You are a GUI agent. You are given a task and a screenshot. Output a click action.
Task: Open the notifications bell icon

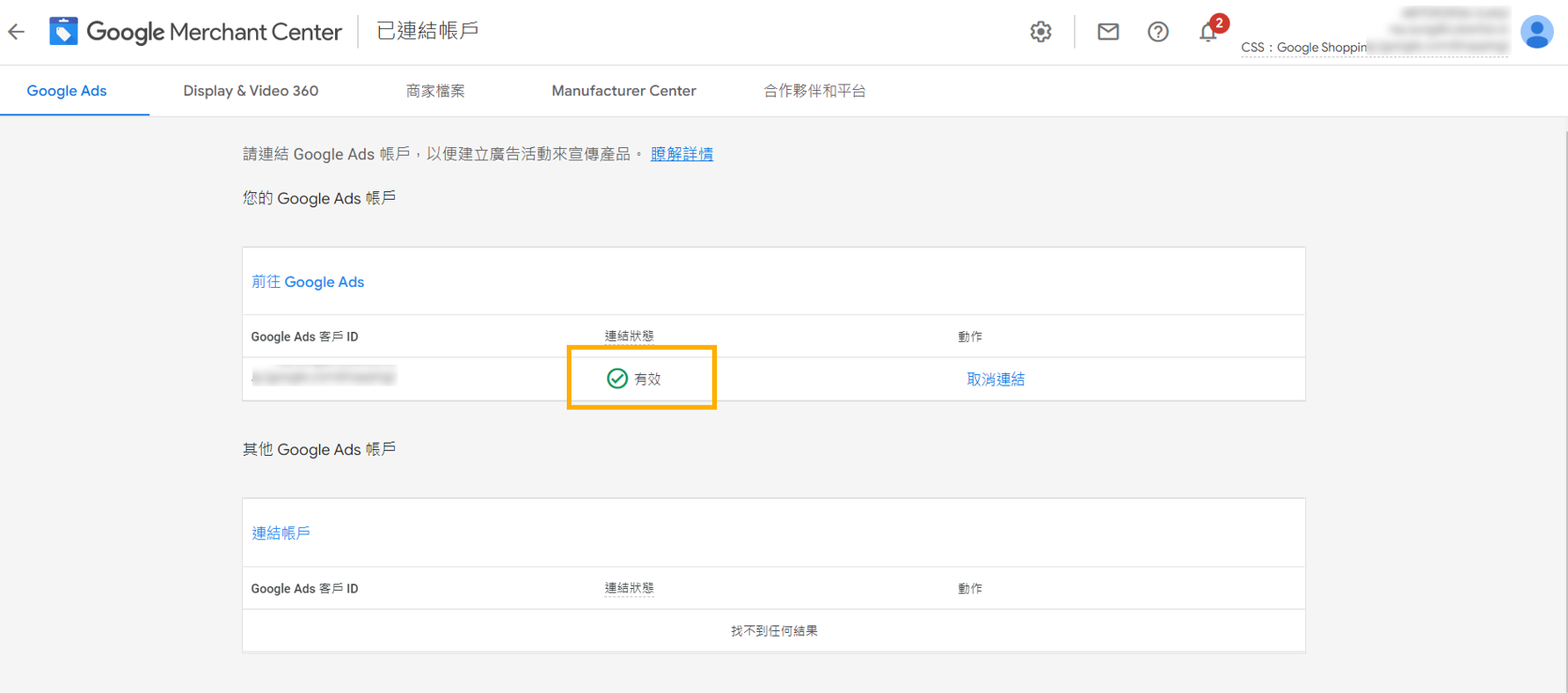pyautogui.click(x=1209, y=32)
